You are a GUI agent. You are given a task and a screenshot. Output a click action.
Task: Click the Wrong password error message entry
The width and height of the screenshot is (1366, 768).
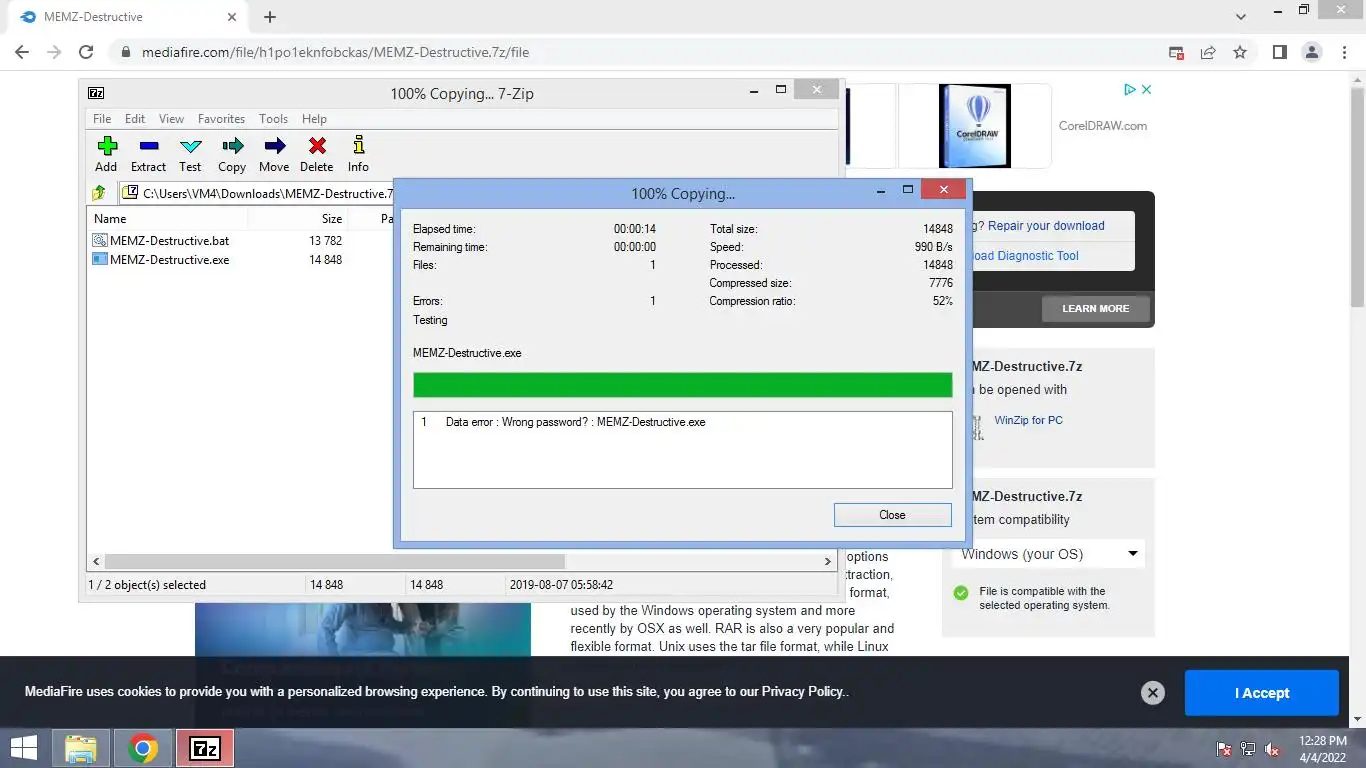click(x=575, y=422)
